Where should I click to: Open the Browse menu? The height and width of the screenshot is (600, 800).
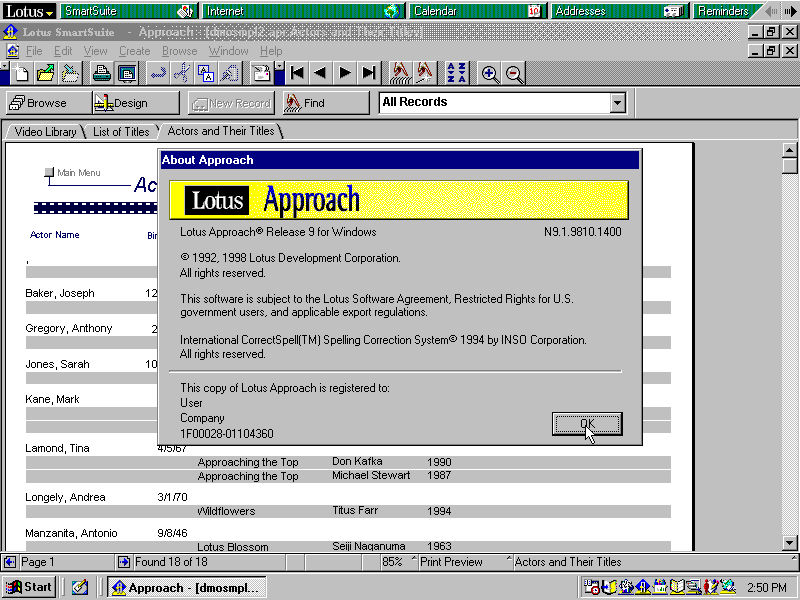[x=180, y=51]
